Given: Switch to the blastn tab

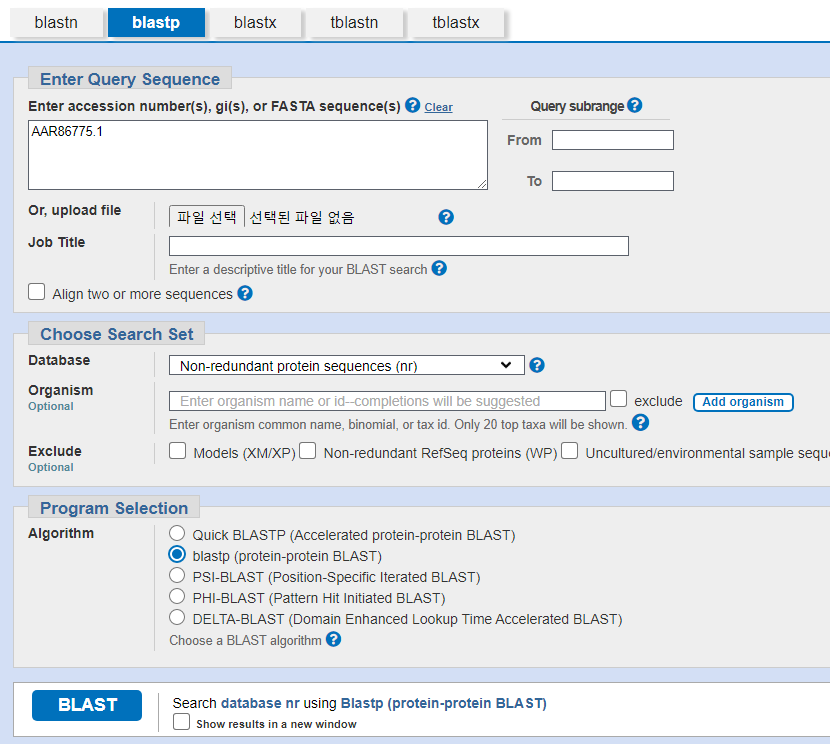Looking at the screenshot, I should tap(56, 23).
